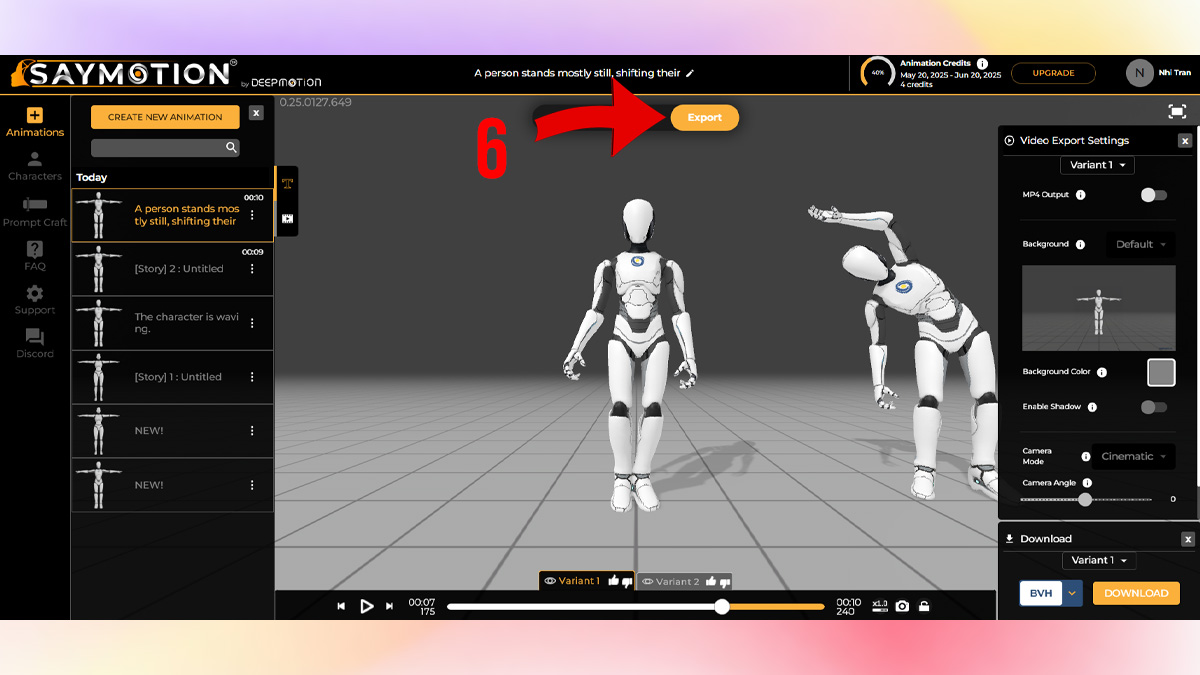Screen dimensions: 1200x675
Task: Click the Enable Shadow info icon
Action: click(x=1092, y=407)
